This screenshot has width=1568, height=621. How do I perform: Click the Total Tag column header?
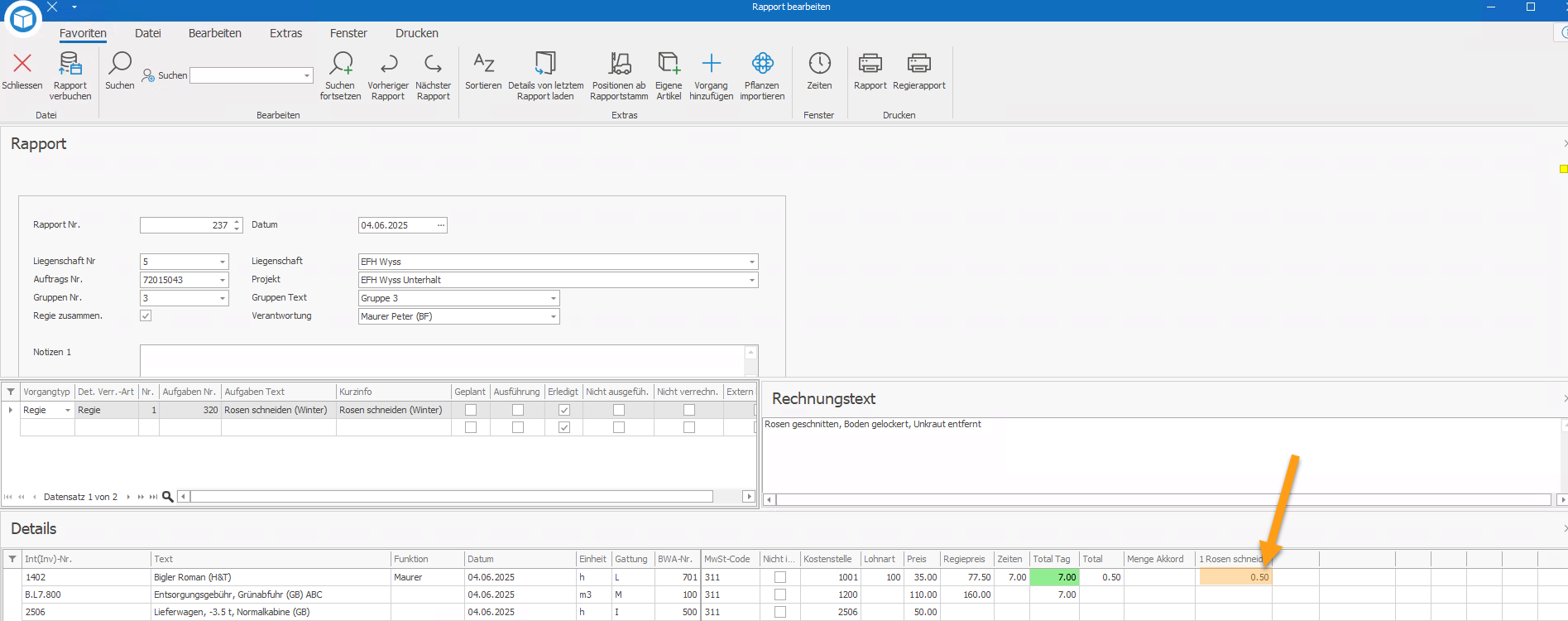tap(1054, 559)
